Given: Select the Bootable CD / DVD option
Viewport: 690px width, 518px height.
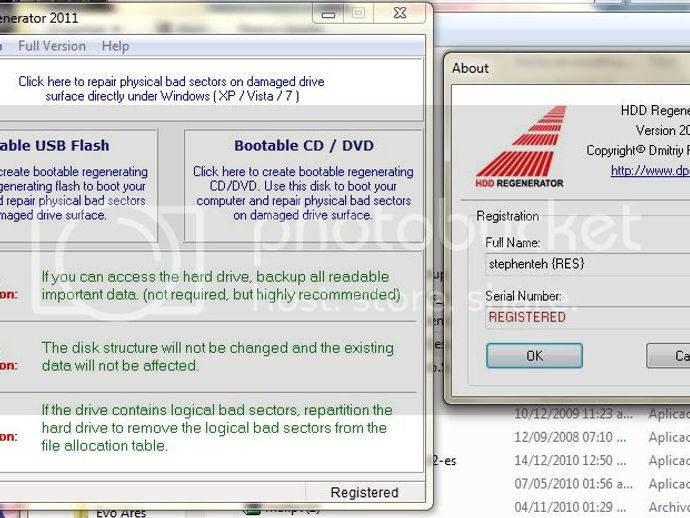Looking at the screenshot, I should pos(304,185).
